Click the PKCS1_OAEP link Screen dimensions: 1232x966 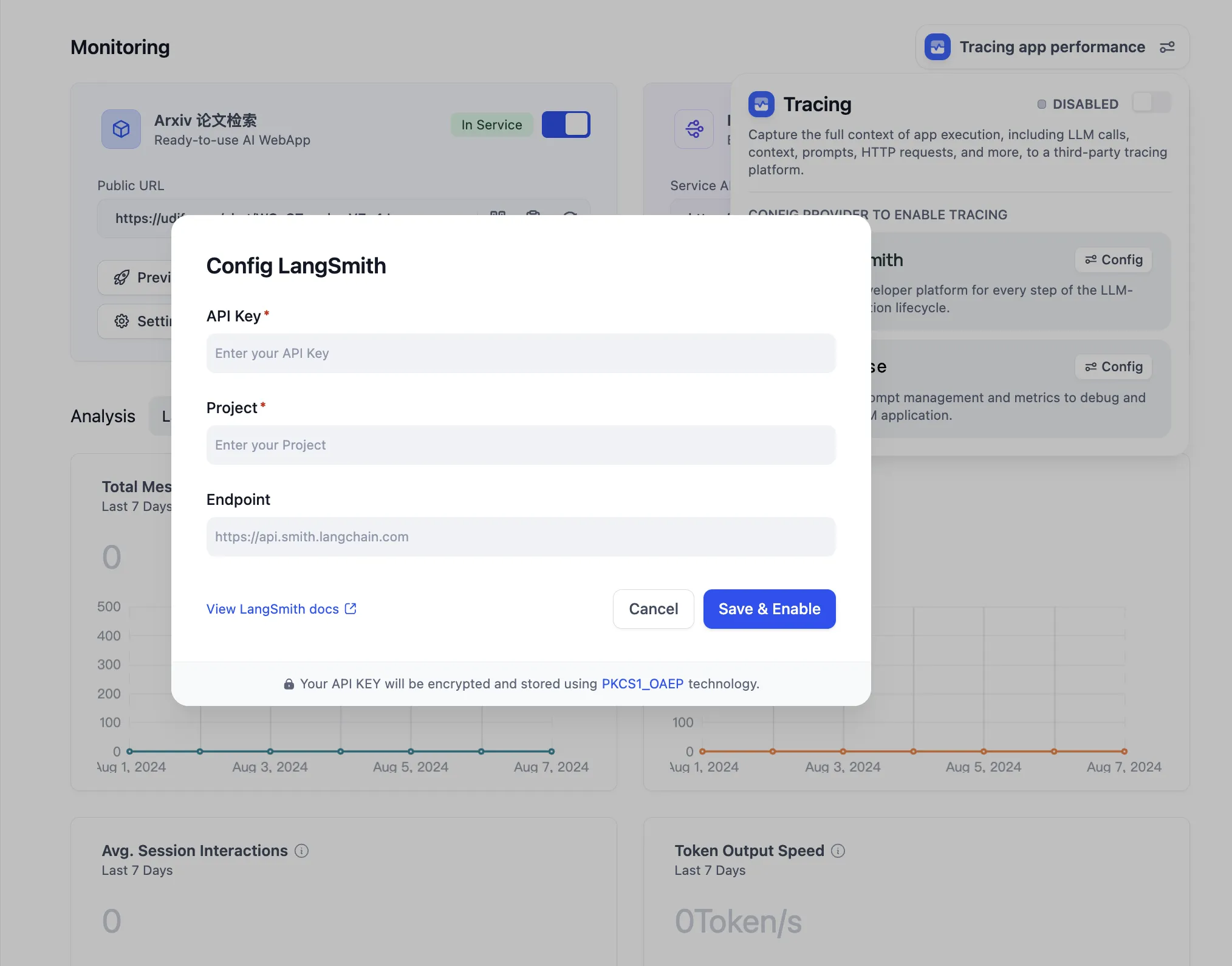click(x=642, y=684)
